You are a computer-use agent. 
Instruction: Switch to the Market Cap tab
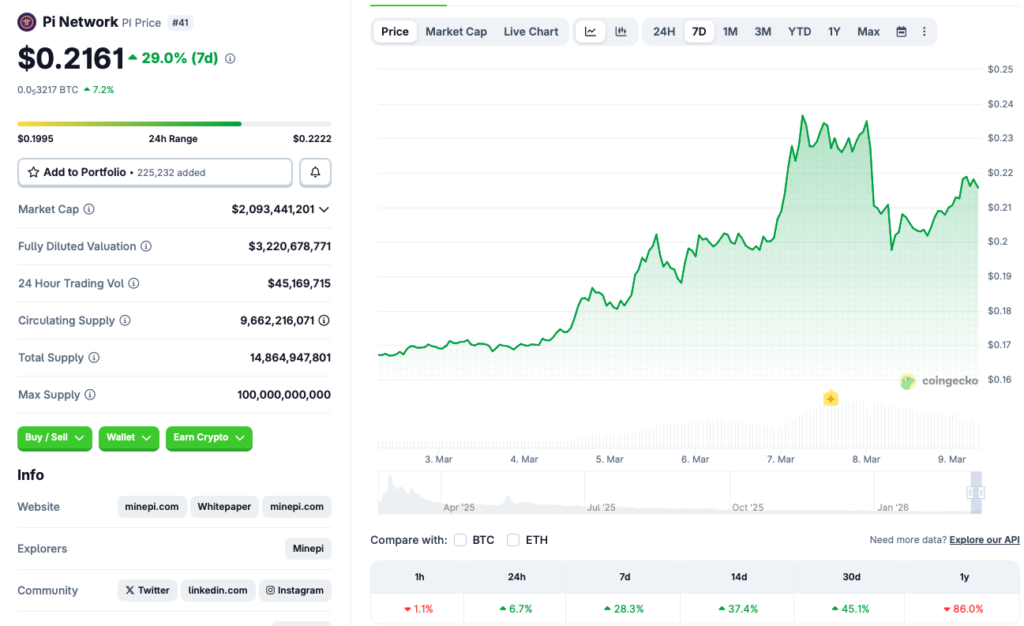tap(456, 31)
